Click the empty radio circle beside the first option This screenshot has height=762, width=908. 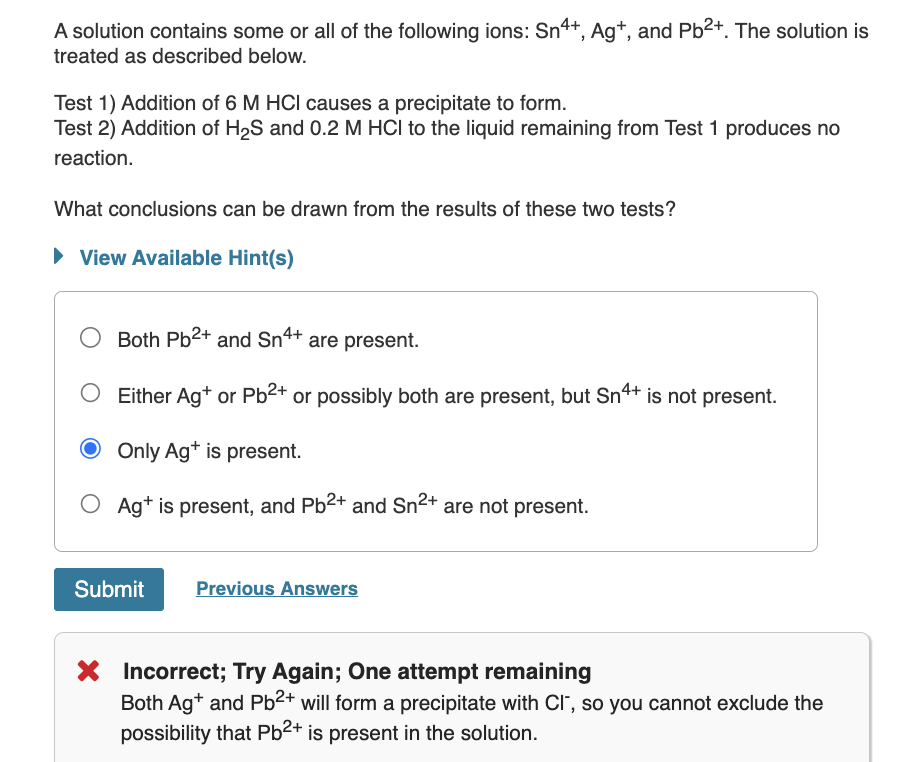[x=90, y=338]
